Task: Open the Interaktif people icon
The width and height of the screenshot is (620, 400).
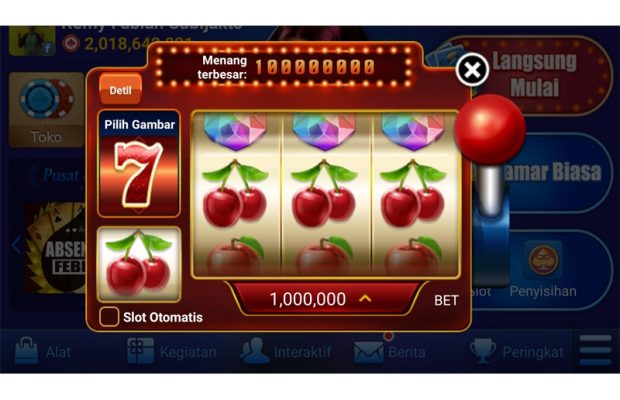Action: pyautogui.click(x=254, y=351)
